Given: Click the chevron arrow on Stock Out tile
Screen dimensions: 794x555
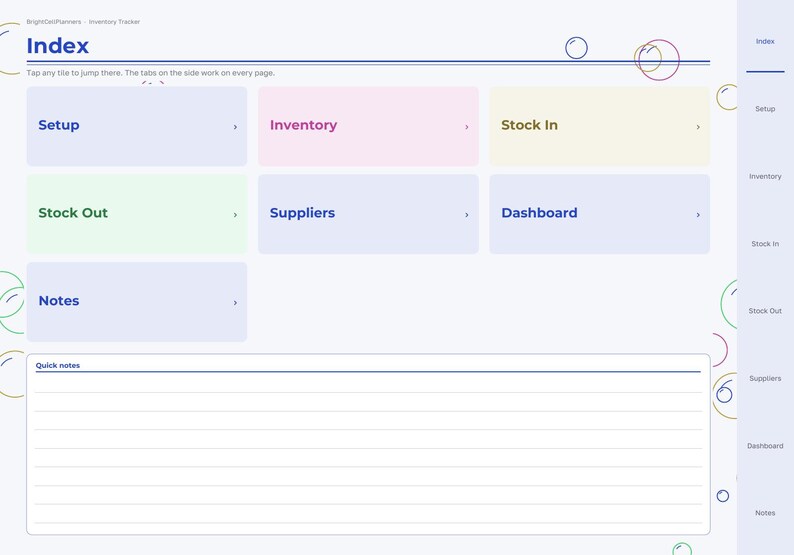Looking at the screenshot, I should tap(235, 215).
